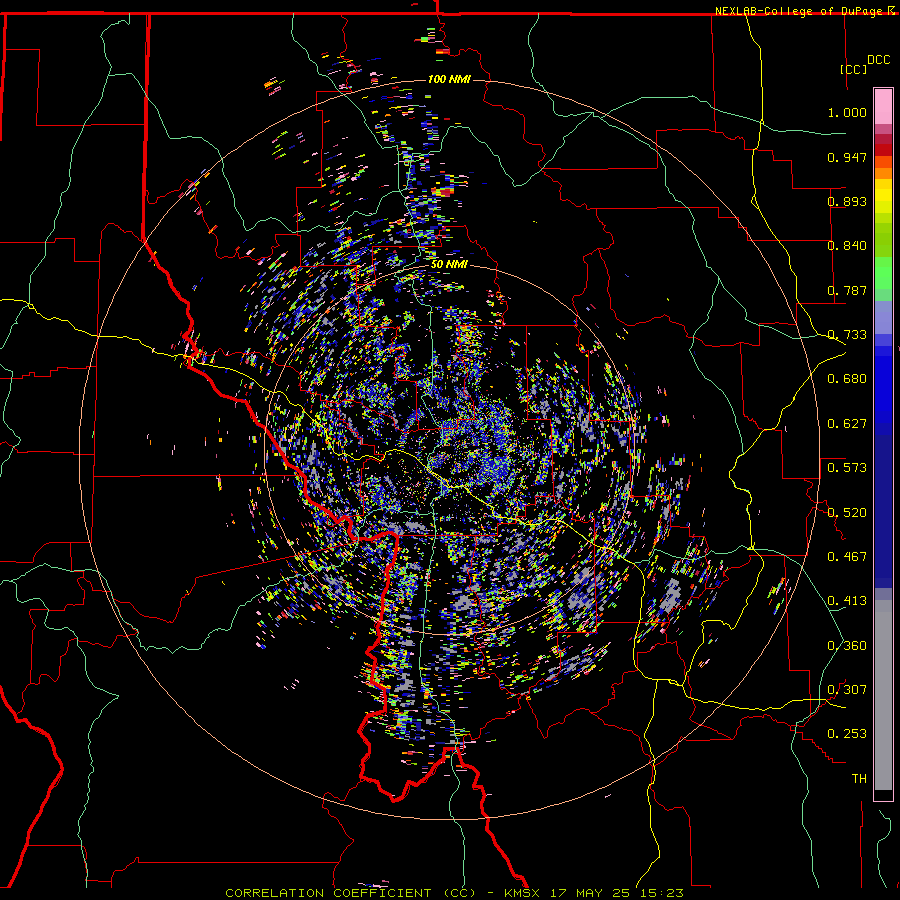Image resolution: width=900 pixels, height=900 pixels.
Task: Click the 0.307 scale value
Action: (x=847, y=690)
